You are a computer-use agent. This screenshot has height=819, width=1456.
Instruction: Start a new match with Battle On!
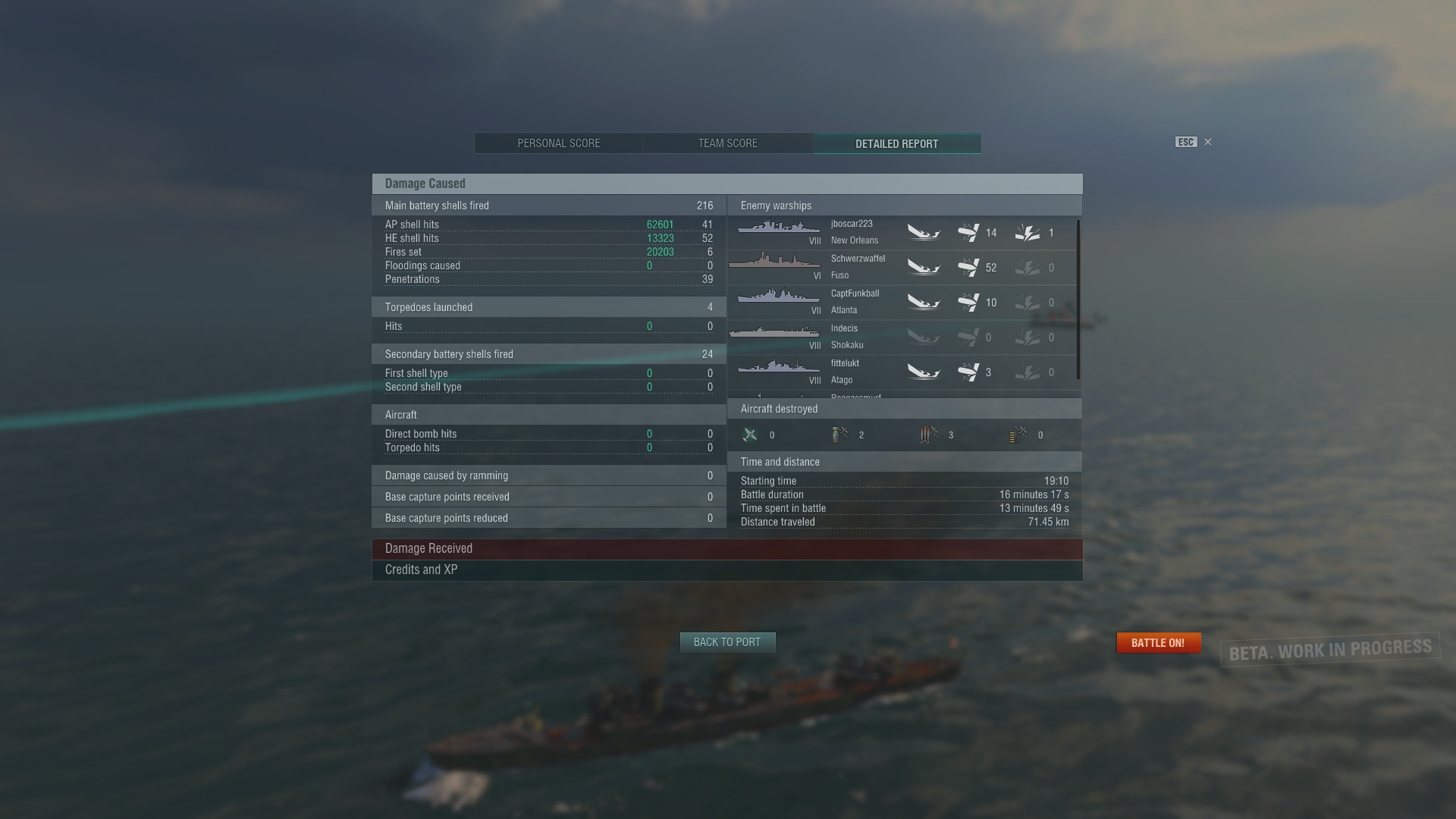[1158, 643]
